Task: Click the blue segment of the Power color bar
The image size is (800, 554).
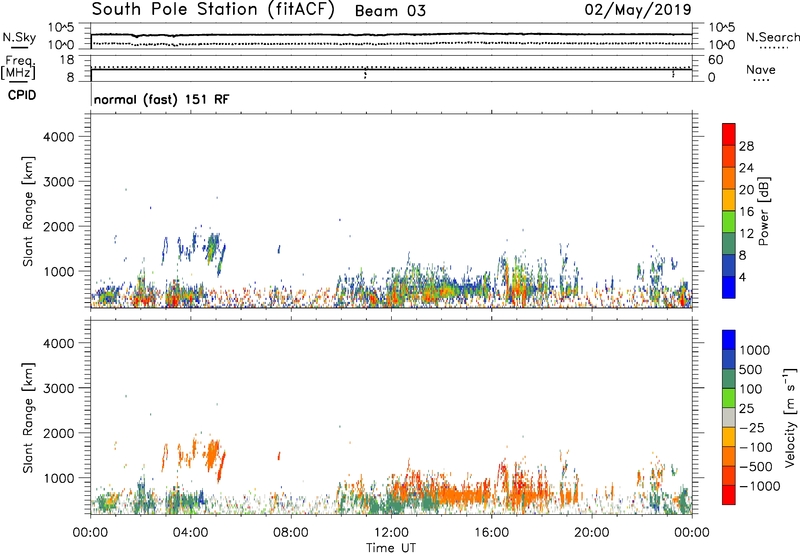Action: coord(729,287)
